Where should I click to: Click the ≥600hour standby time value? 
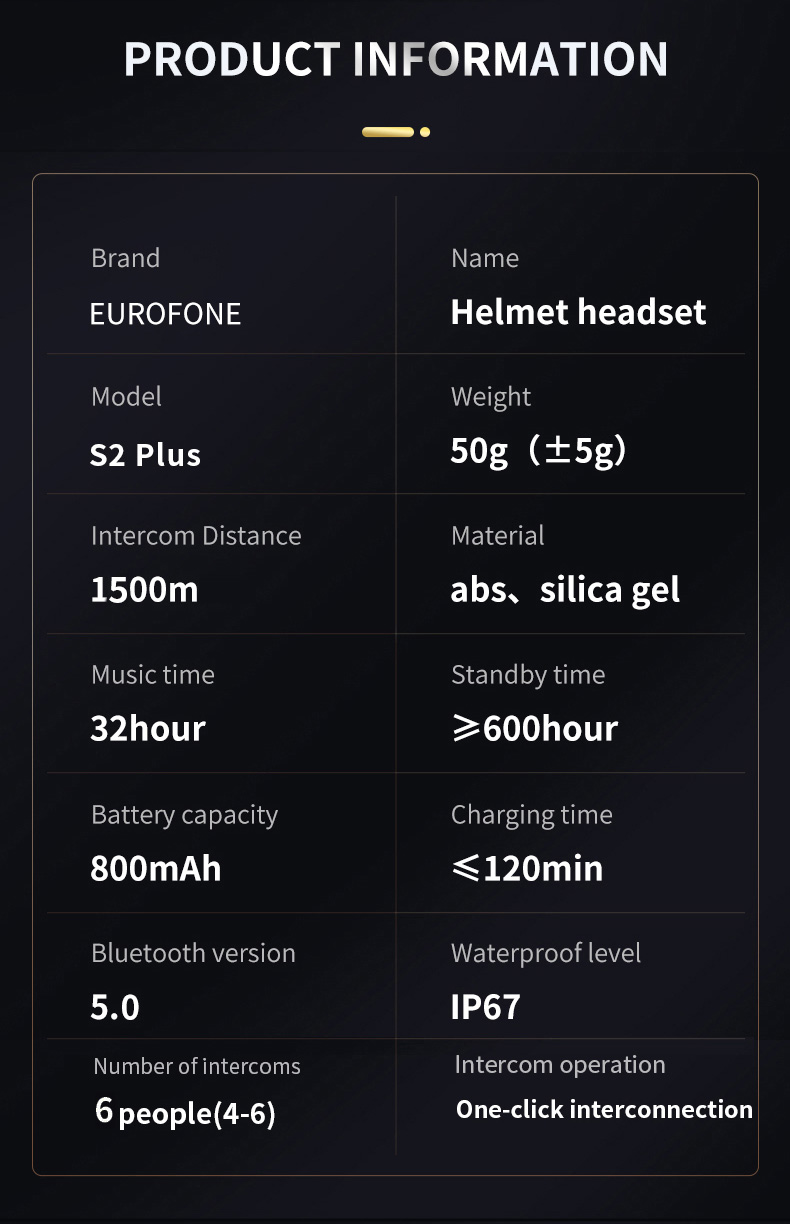click(534, 729)
